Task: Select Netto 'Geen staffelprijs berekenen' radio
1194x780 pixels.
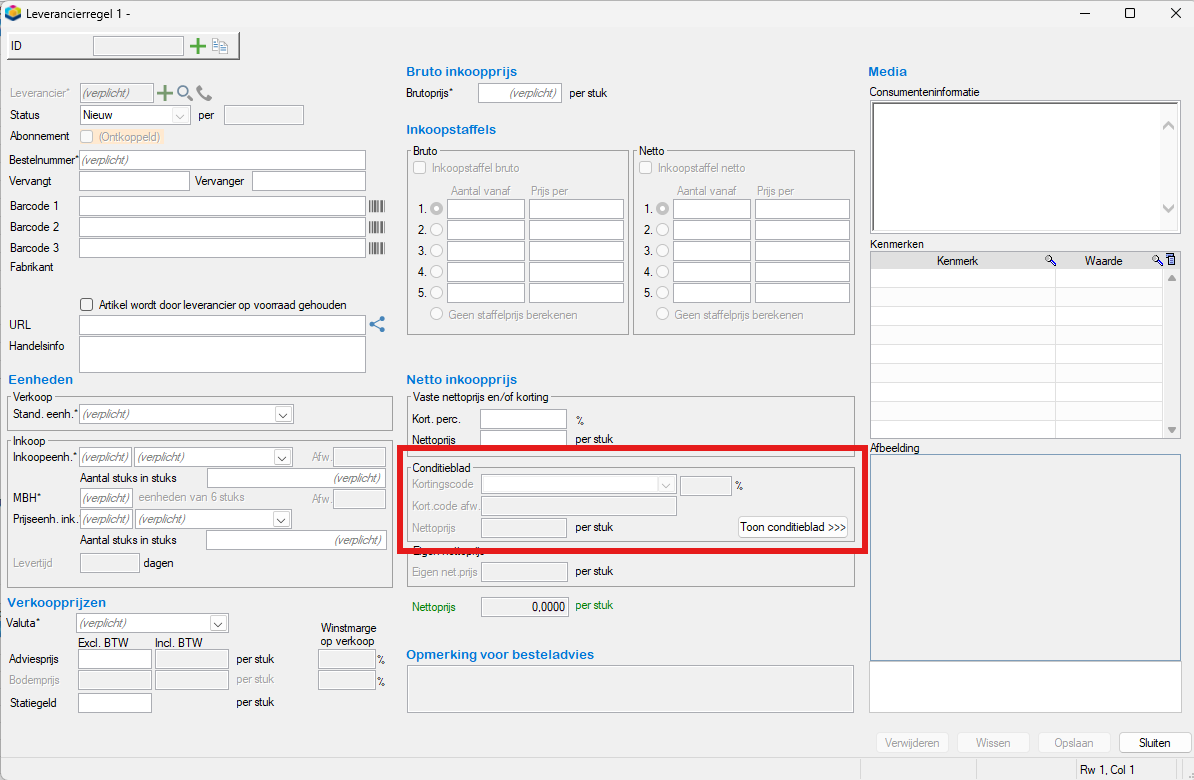Action: 662,314
